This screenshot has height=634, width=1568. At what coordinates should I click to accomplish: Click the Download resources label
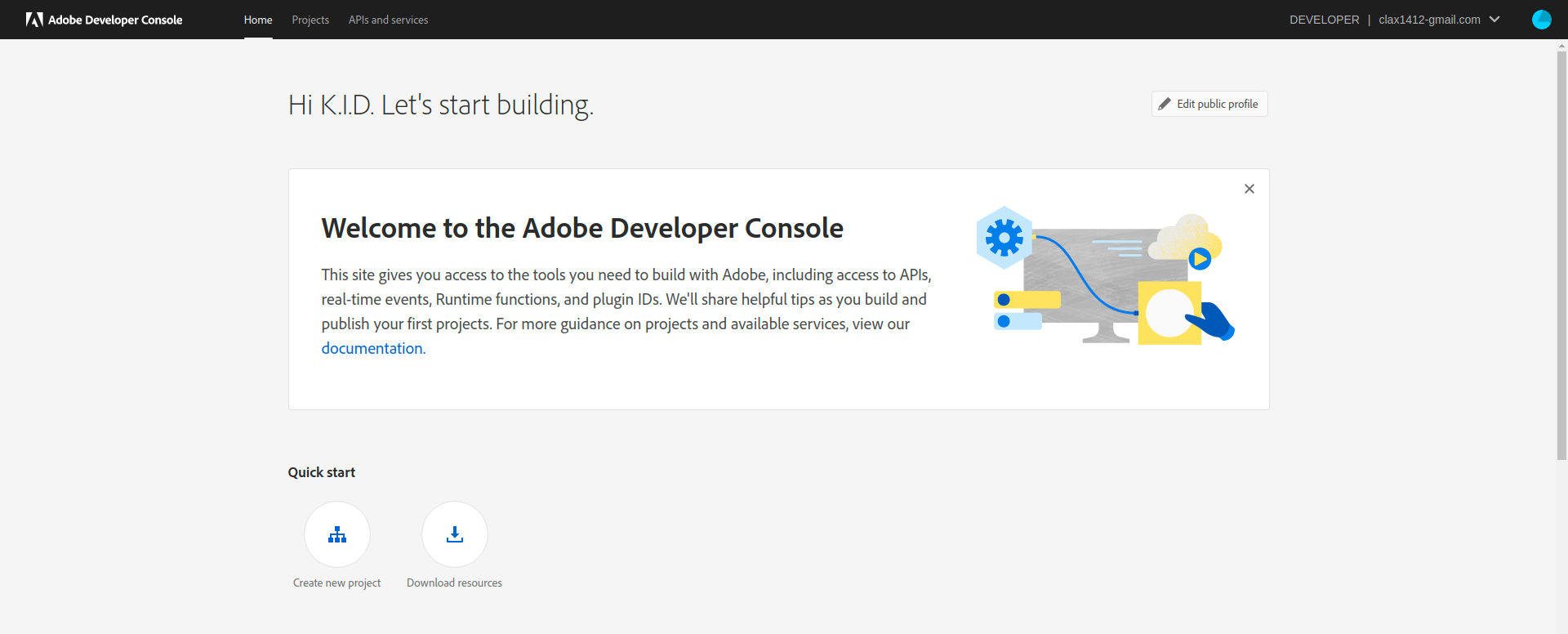tap(454, 583)
